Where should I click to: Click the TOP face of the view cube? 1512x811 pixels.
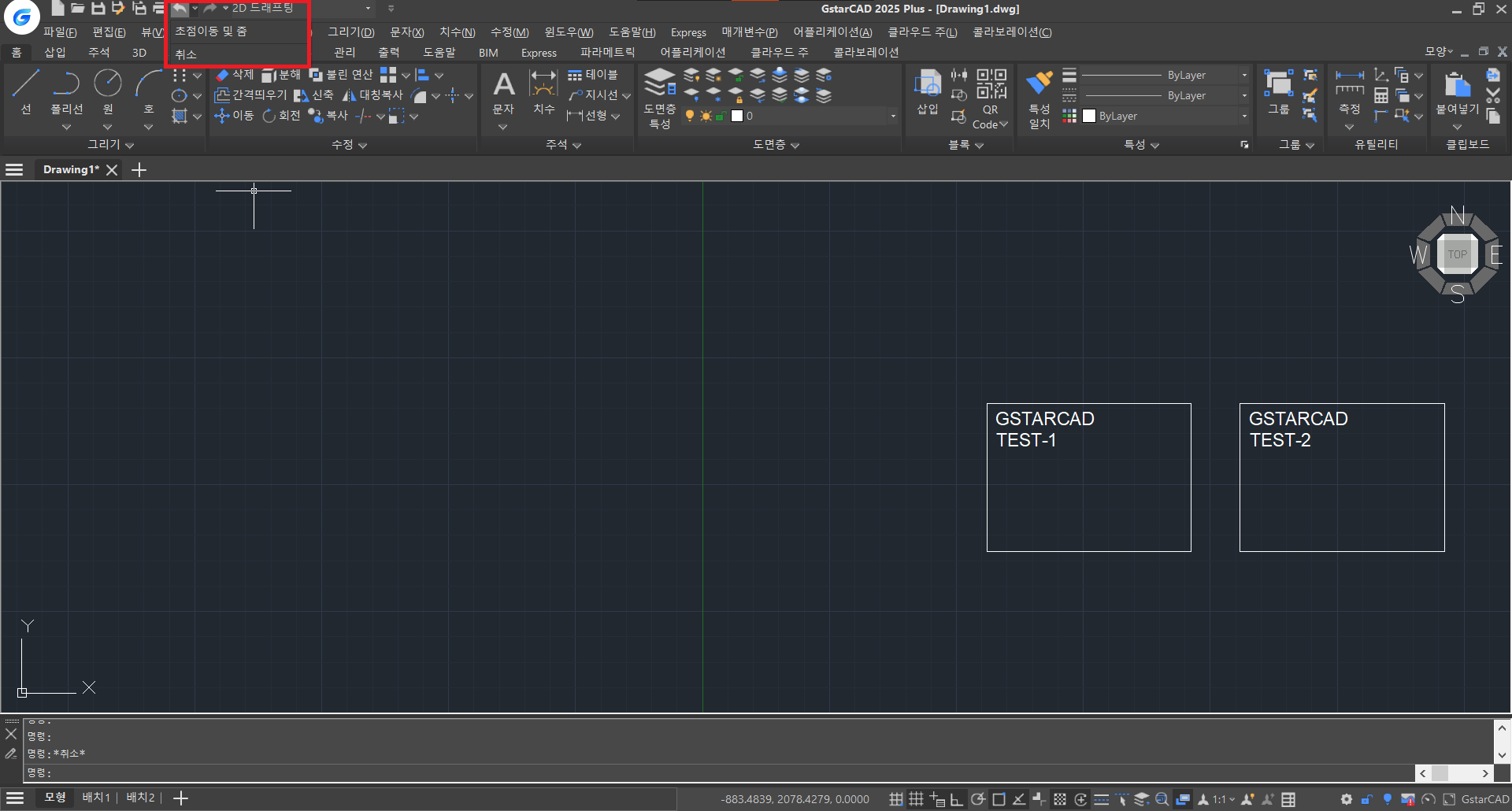pyautogui.click(x=1457, y=254)
